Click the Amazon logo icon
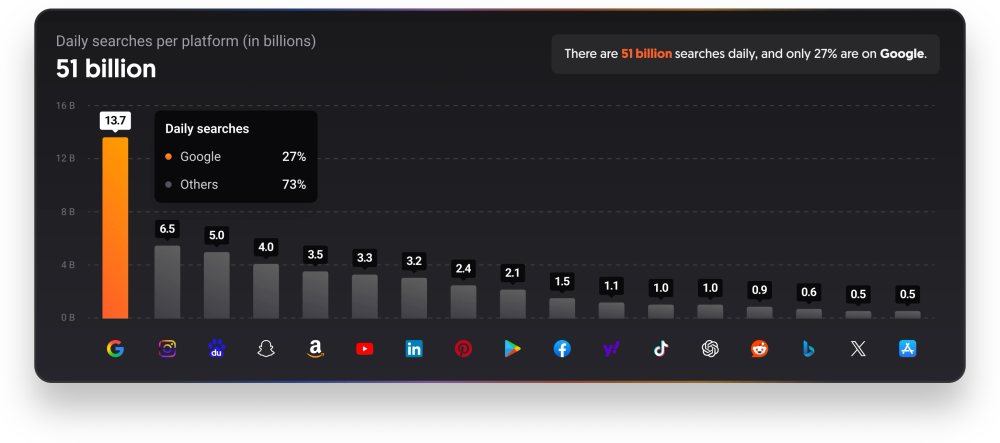1000x443 pixels. (315, 349)
